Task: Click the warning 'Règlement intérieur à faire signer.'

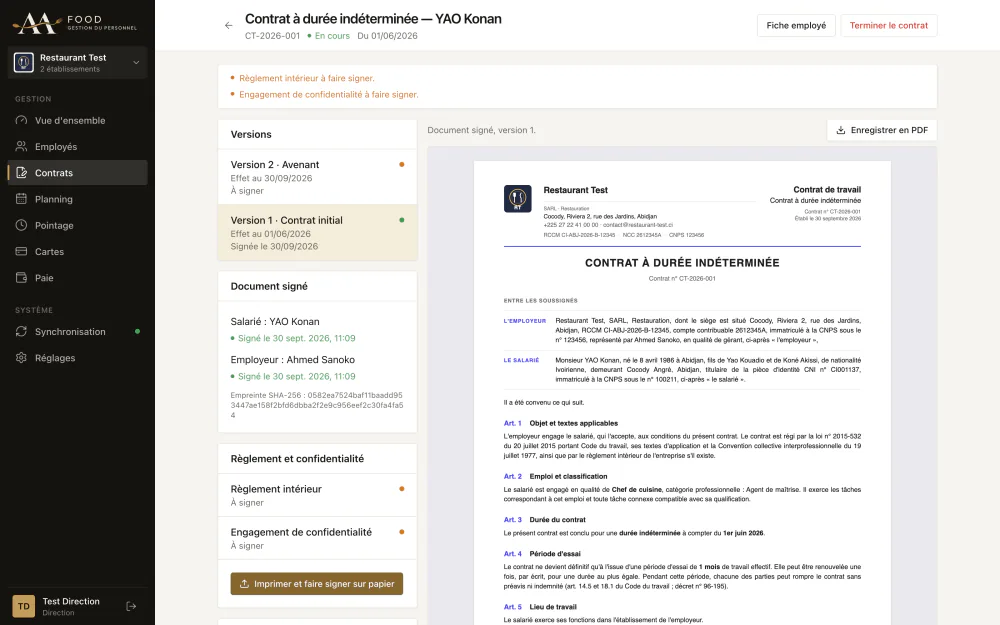Action: (x=307, y=78)
